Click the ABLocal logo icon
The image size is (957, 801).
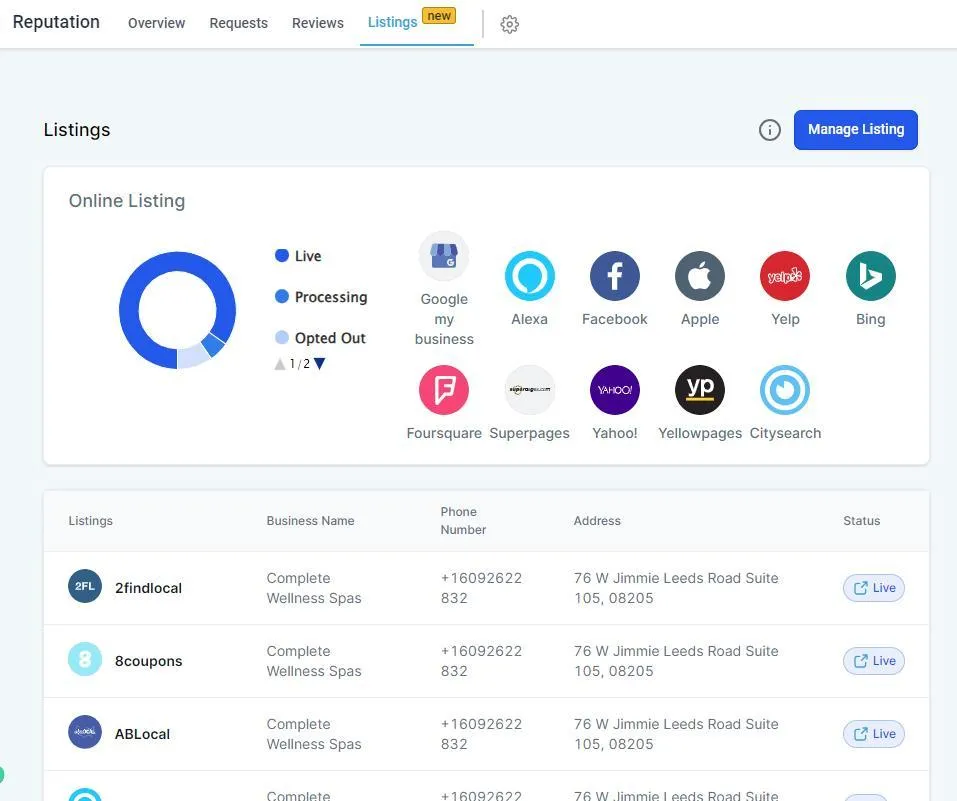(85, 732)
